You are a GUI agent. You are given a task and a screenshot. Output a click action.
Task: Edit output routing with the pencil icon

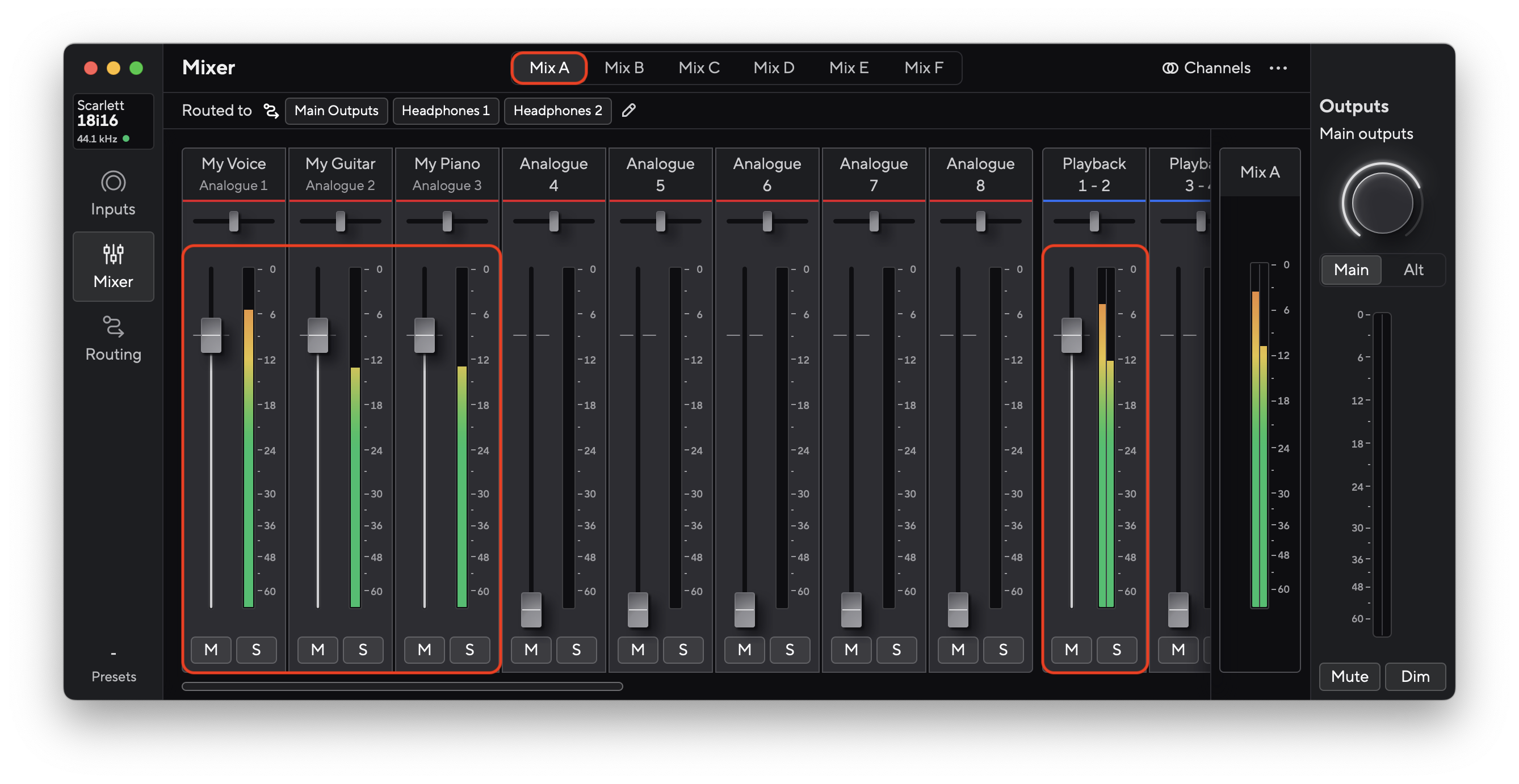(628, 111)
